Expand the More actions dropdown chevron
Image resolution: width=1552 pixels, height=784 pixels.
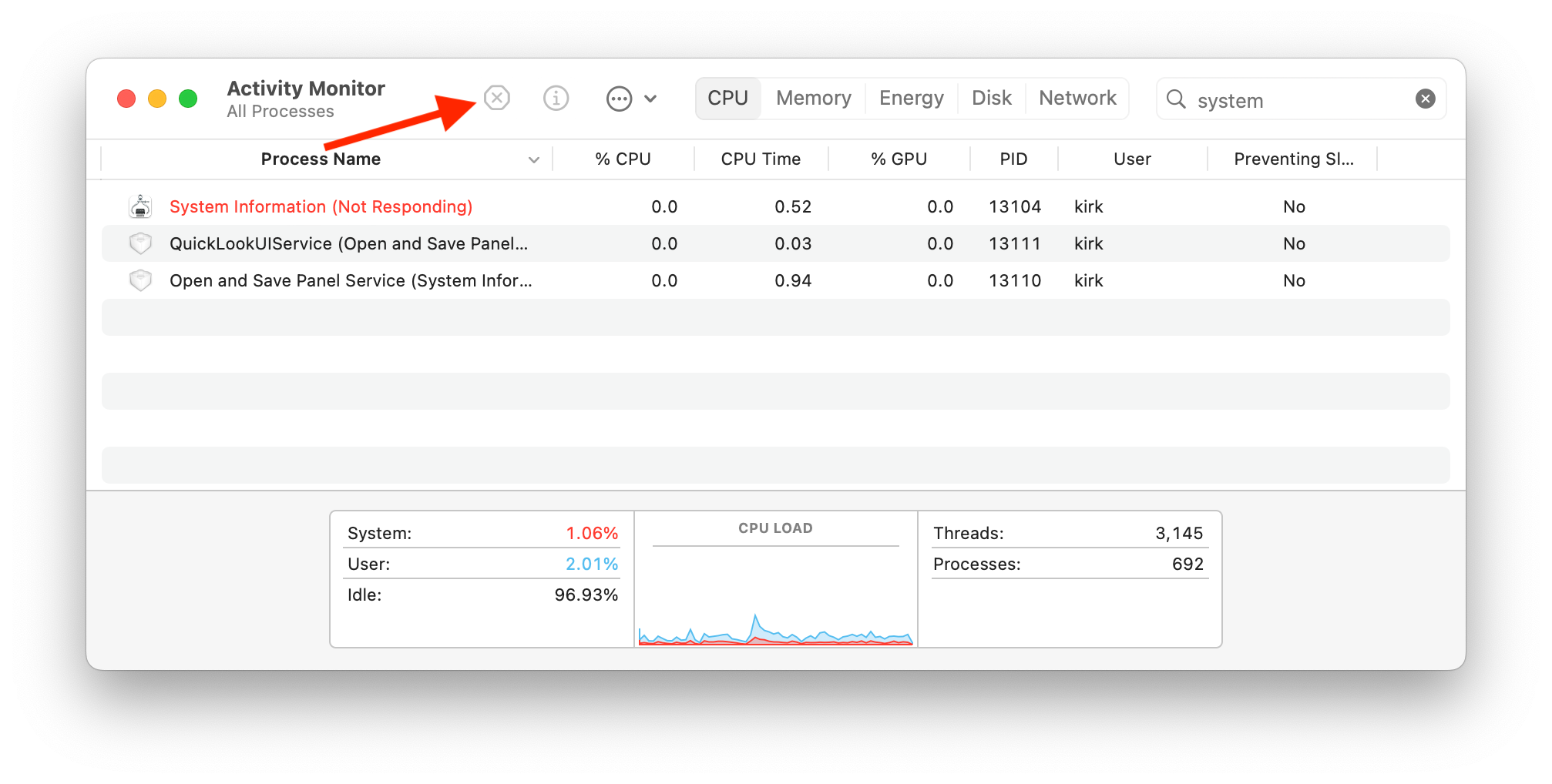tap(650, 99)
